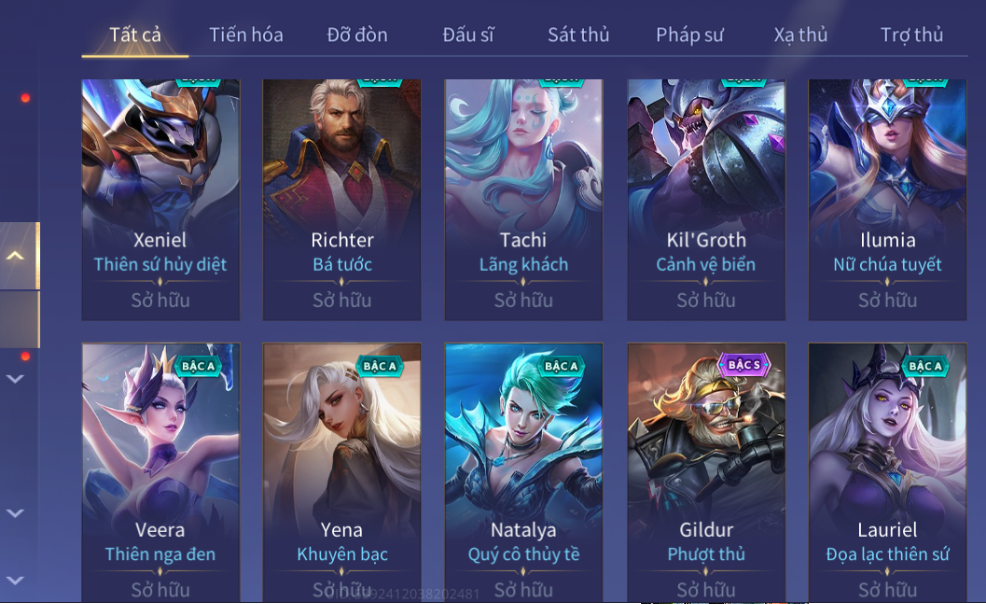
Task: Open the Tất cả tab
Action: click(135, 35)
